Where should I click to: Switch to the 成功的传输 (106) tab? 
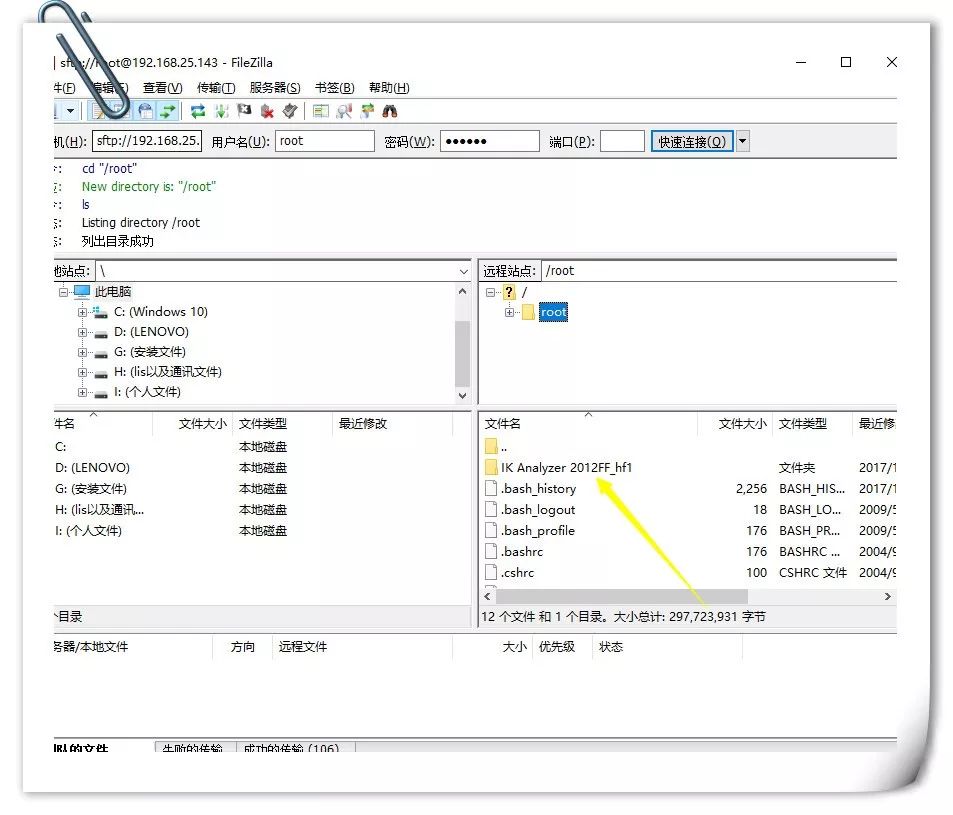[291, 749]
